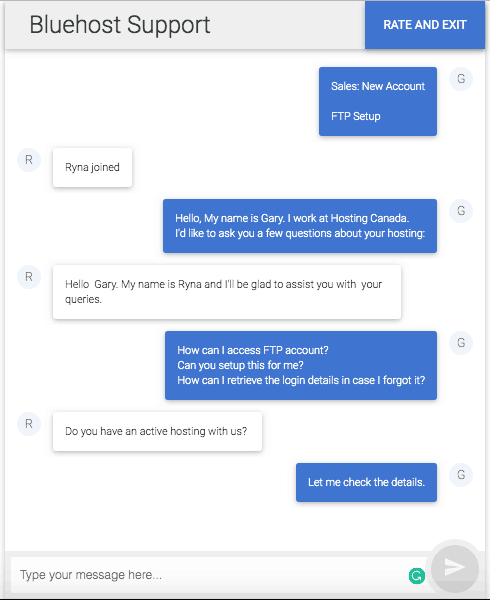The image size is (490, 600).
Task: Click the RATE AND EXIT button
Action: pos(425,25)
